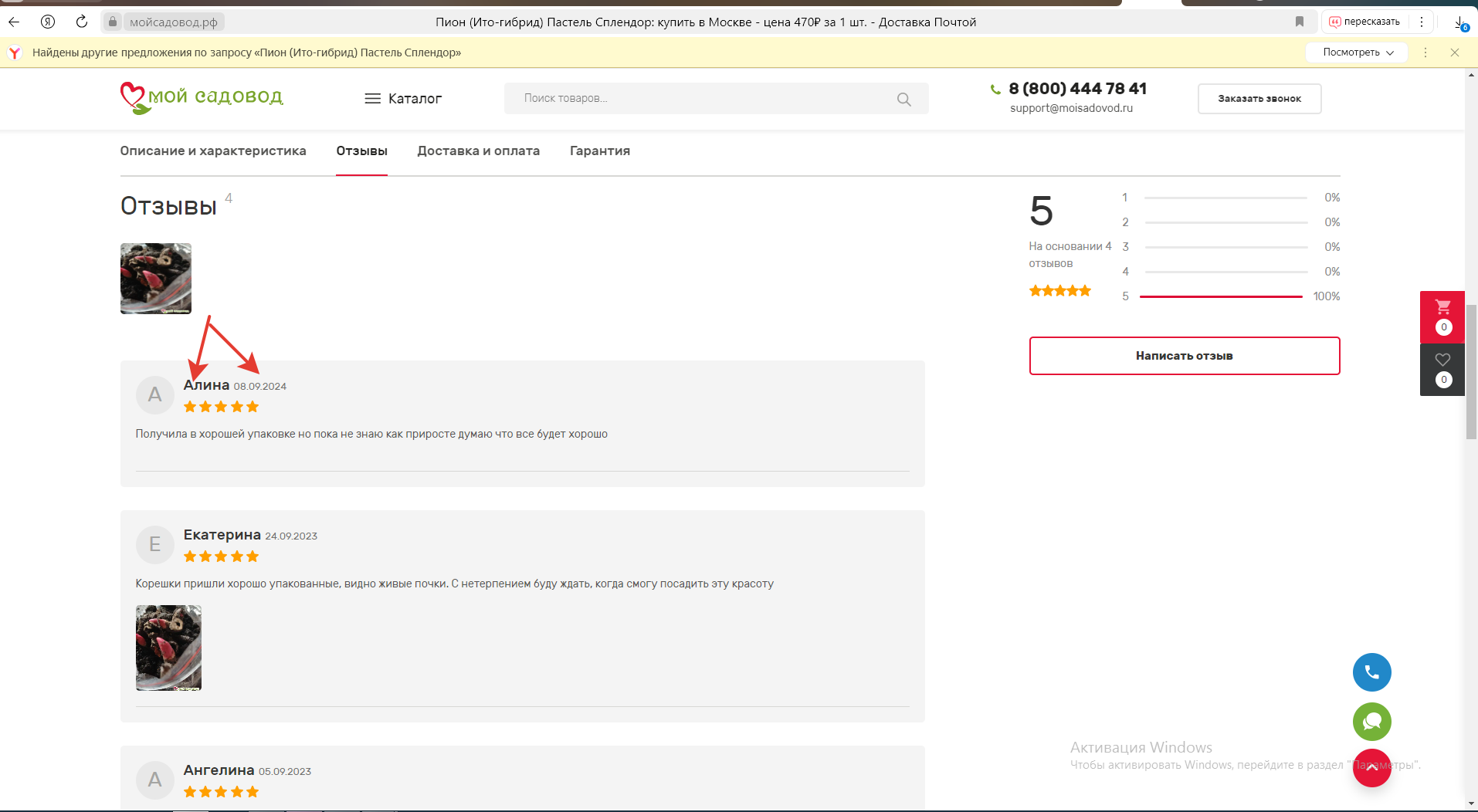Expand the Посмотреть dropdown
The image size is (1478, 812).
1357,52
